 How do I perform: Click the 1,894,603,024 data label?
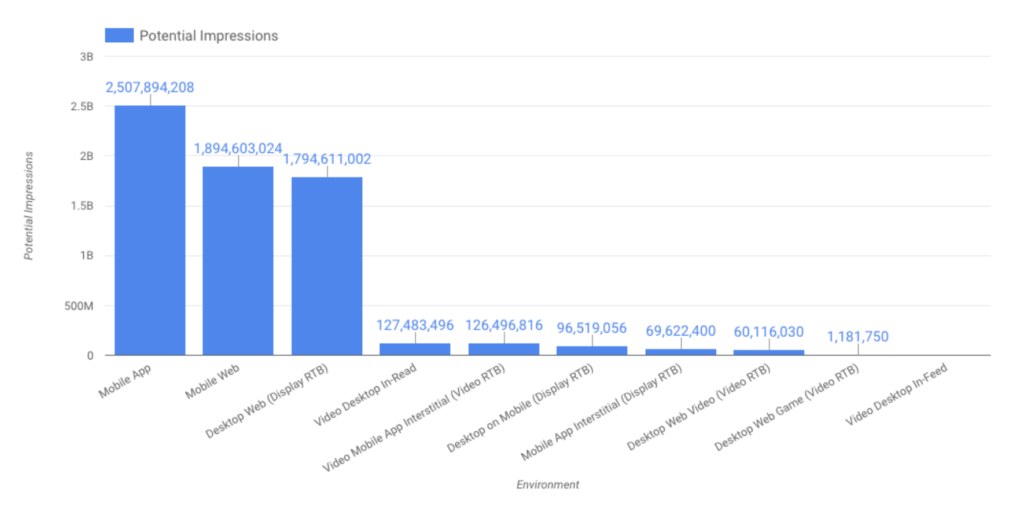tap(238, 148)
